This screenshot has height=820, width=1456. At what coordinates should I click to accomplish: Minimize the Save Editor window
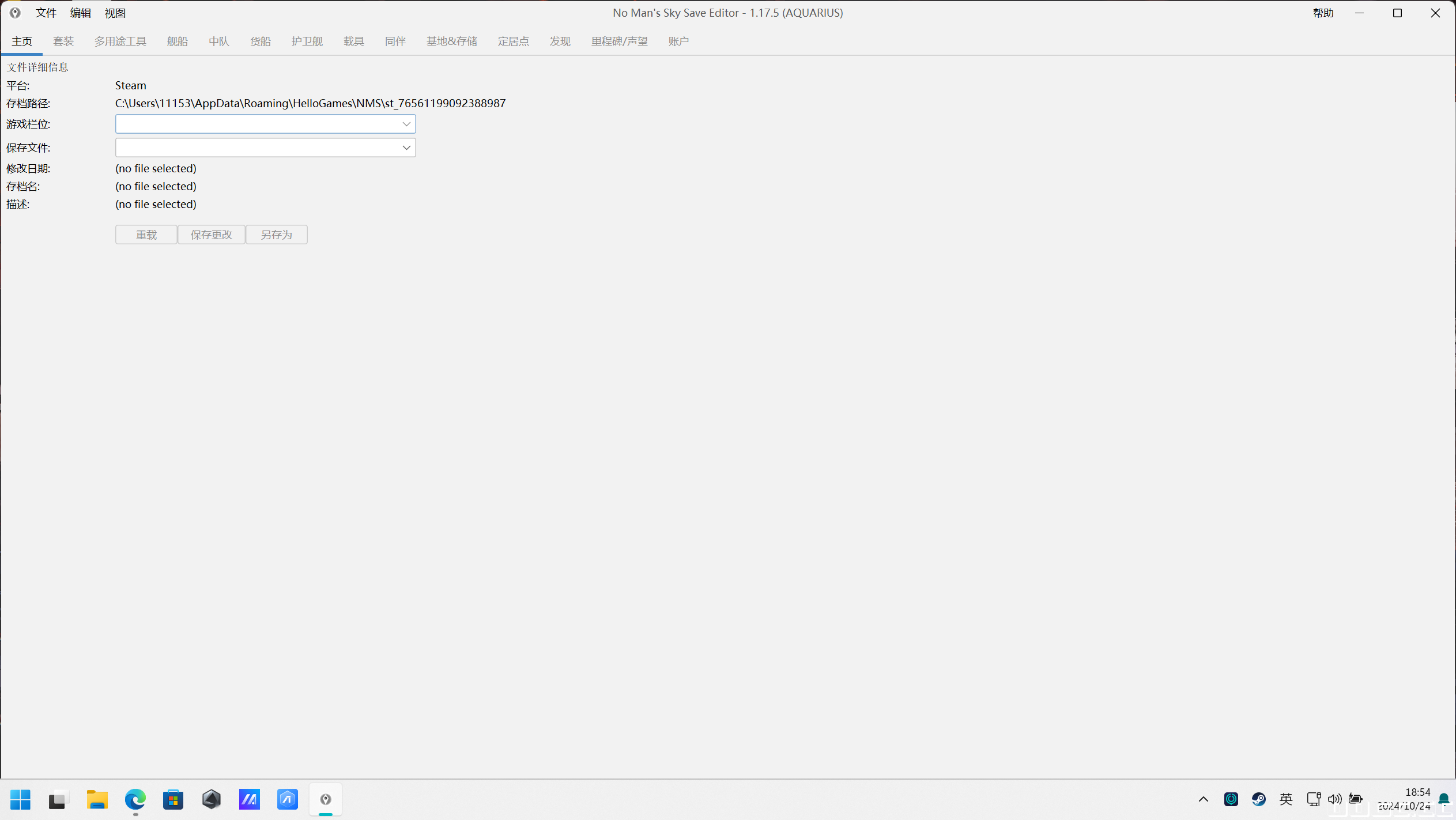point(1360,13)
